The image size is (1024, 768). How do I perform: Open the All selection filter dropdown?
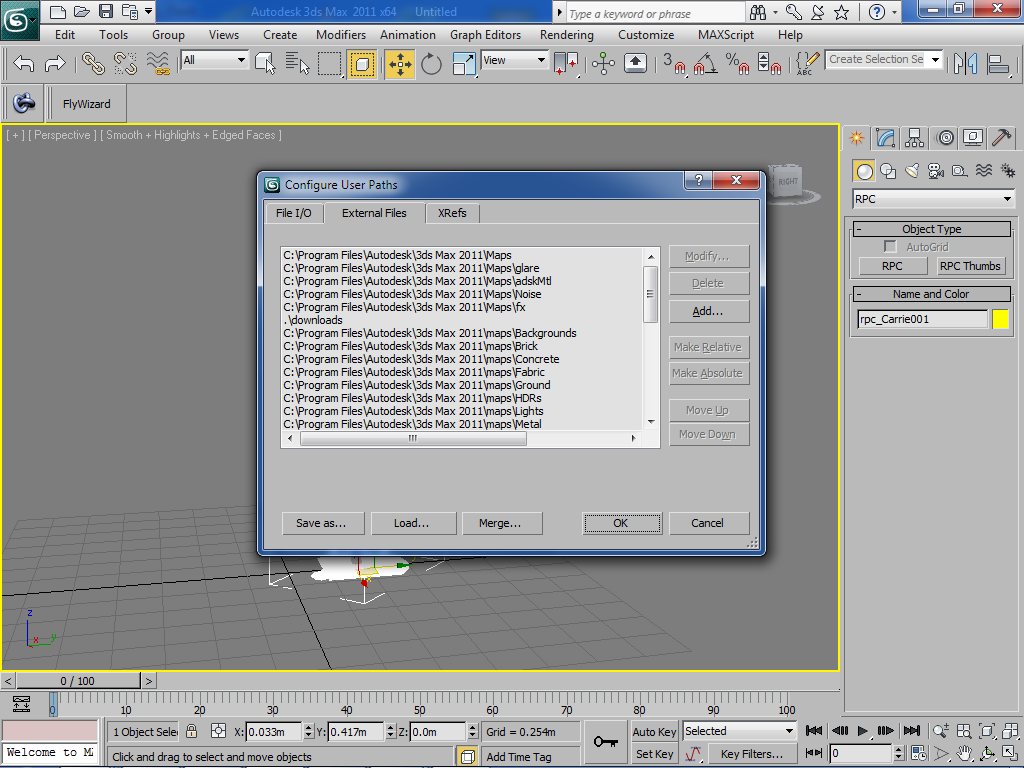(214, 60)
